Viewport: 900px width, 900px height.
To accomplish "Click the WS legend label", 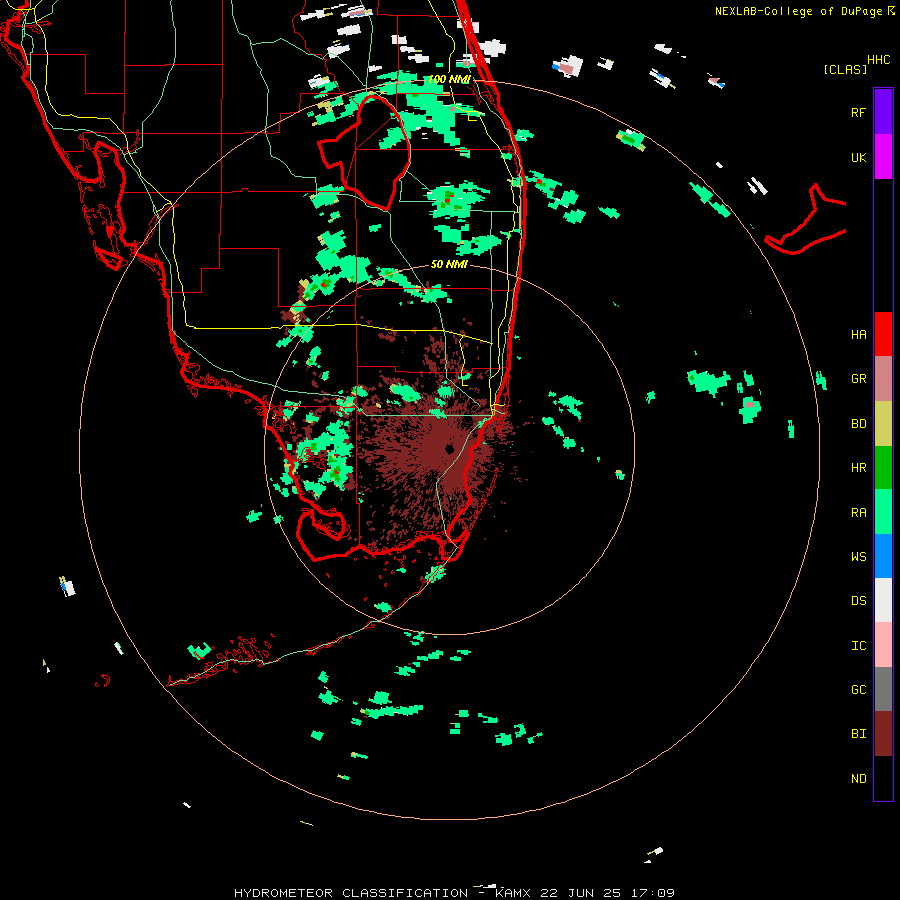I will click(858, 557).
